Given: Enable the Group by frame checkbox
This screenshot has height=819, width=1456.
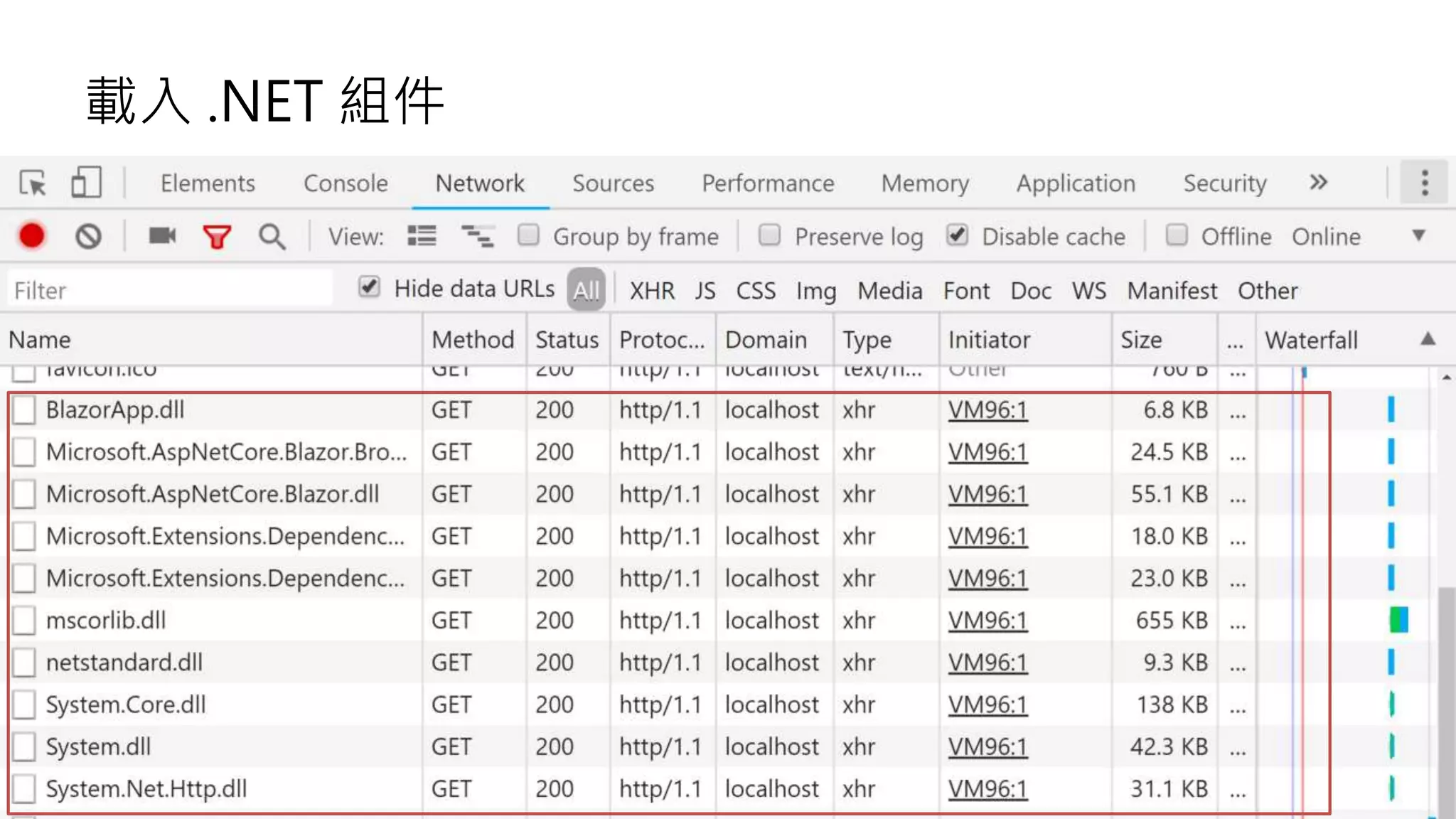Looking at the screenshot, I should 528,235.
